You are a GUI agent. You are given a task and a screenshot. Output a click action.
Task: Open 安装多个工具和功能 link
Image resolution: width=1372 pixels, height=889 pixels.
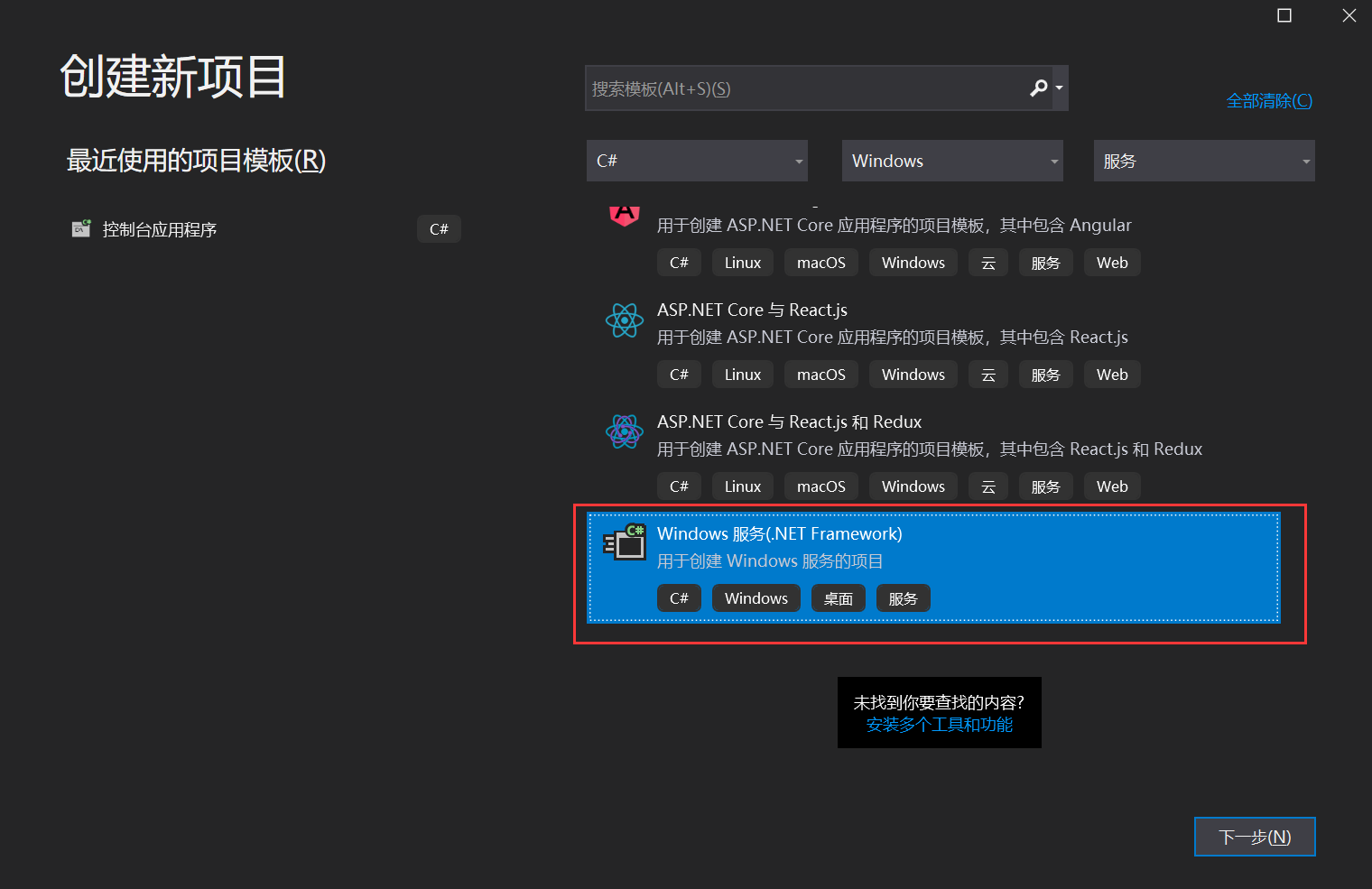940,725
